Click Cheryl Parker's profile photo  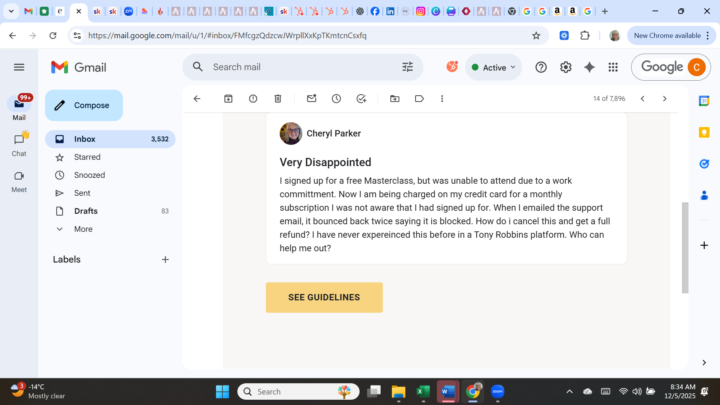click(x=291, y=134)
